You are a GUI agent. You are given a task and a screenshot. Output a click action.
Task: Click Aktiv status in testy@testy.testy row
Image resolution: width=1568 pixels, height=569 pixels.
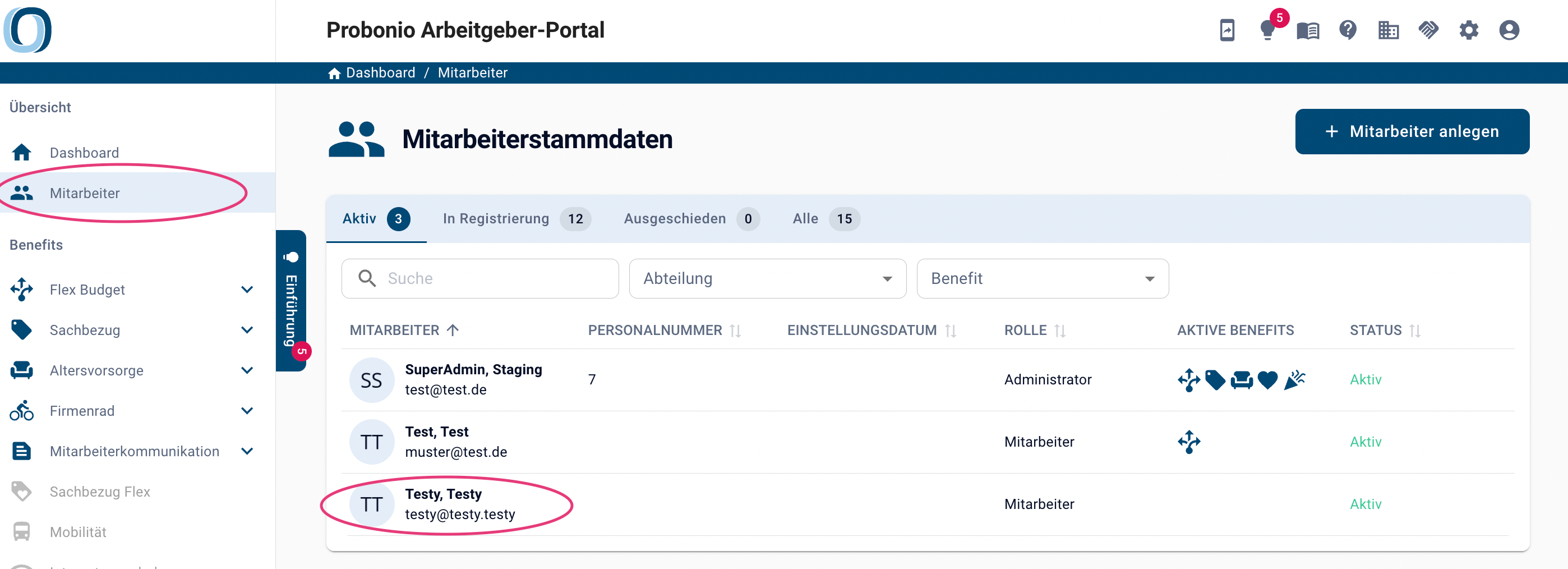(1366, 504)
